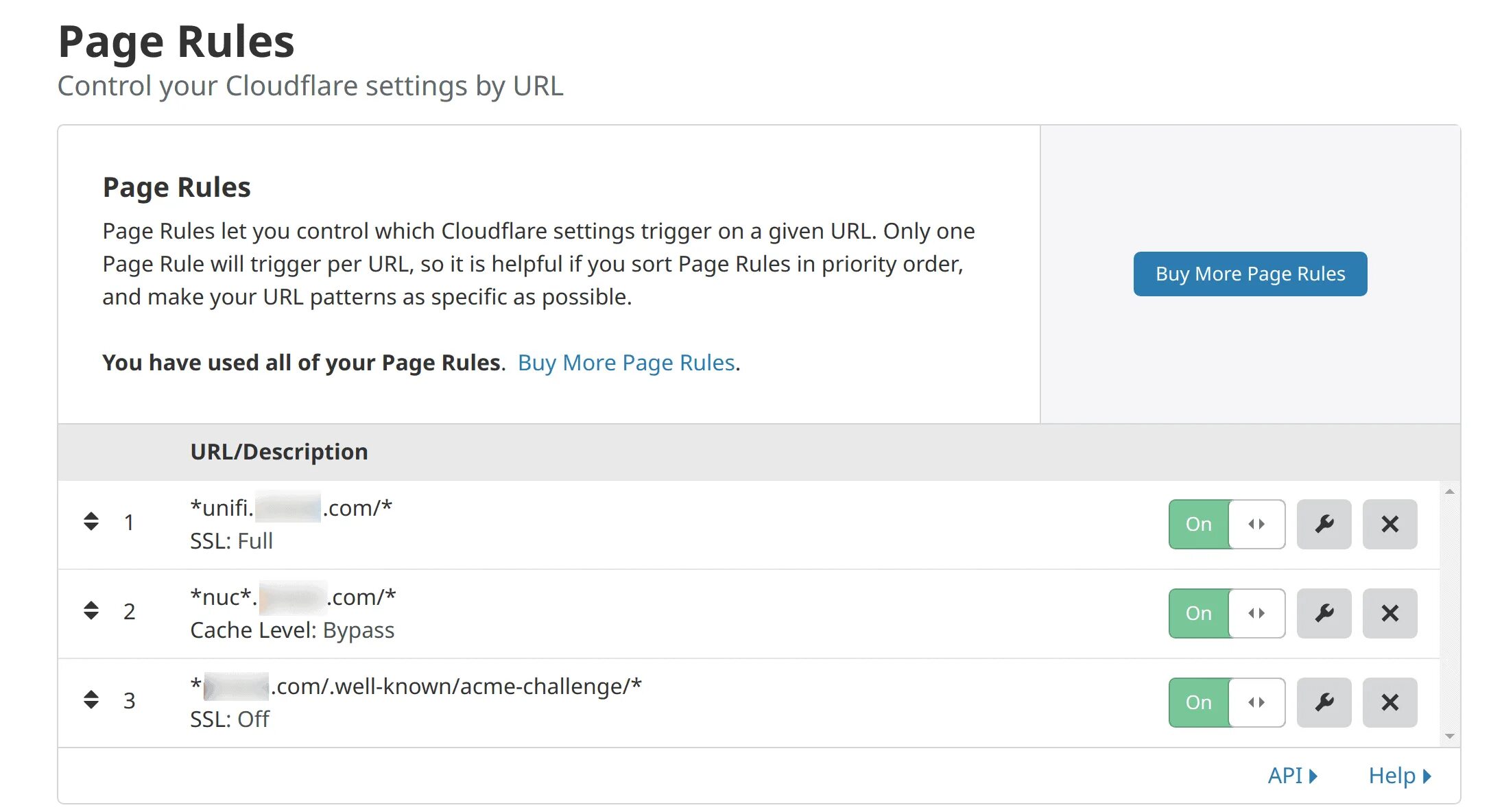Screen dimensions: 1491x812
Task: Click the delete X icon for rule 1
Action: (1391, 523)
